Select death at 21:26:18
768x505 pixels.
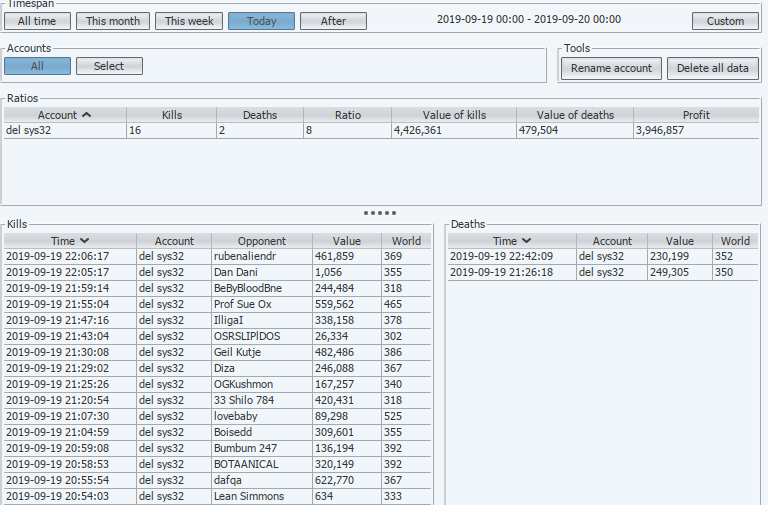pos(603,272)
